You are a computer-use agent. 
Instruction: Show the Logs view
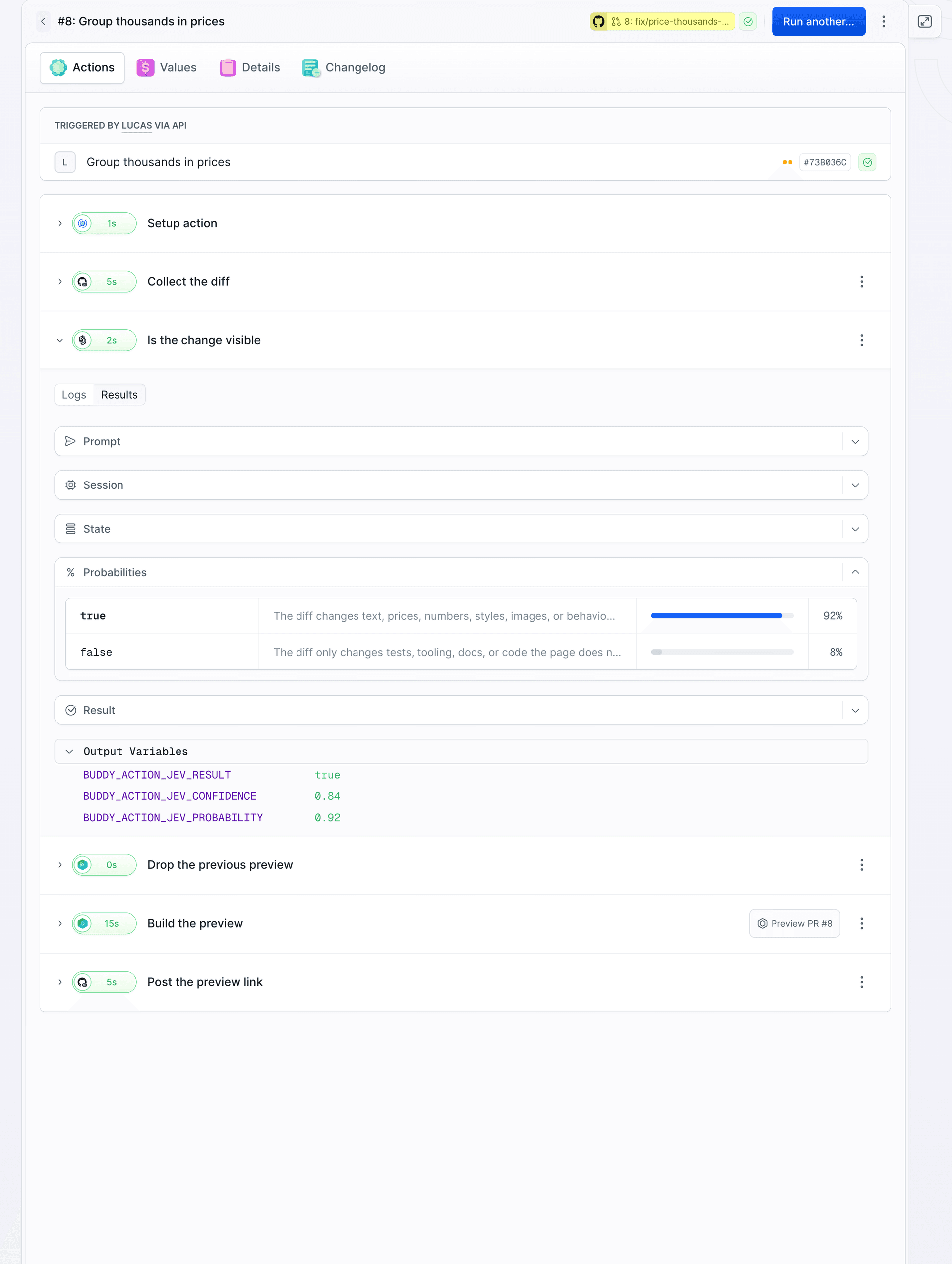click(x=74, y=395)
